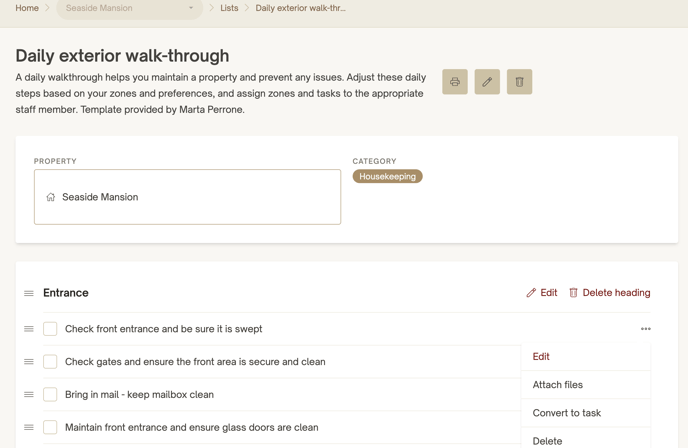Viewport: 688px width, 448px height.
Task: Go to Lists in the breadcrumb
Action: point(229,8)
